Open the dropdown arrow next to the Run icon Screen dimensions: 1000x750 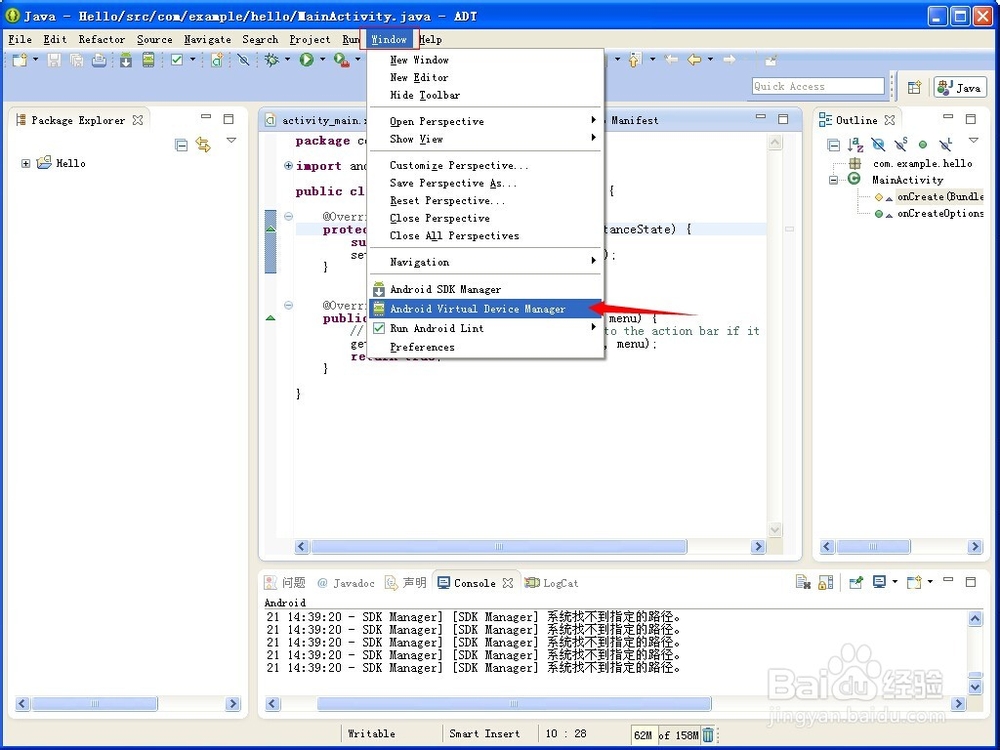tap(323, 59)
